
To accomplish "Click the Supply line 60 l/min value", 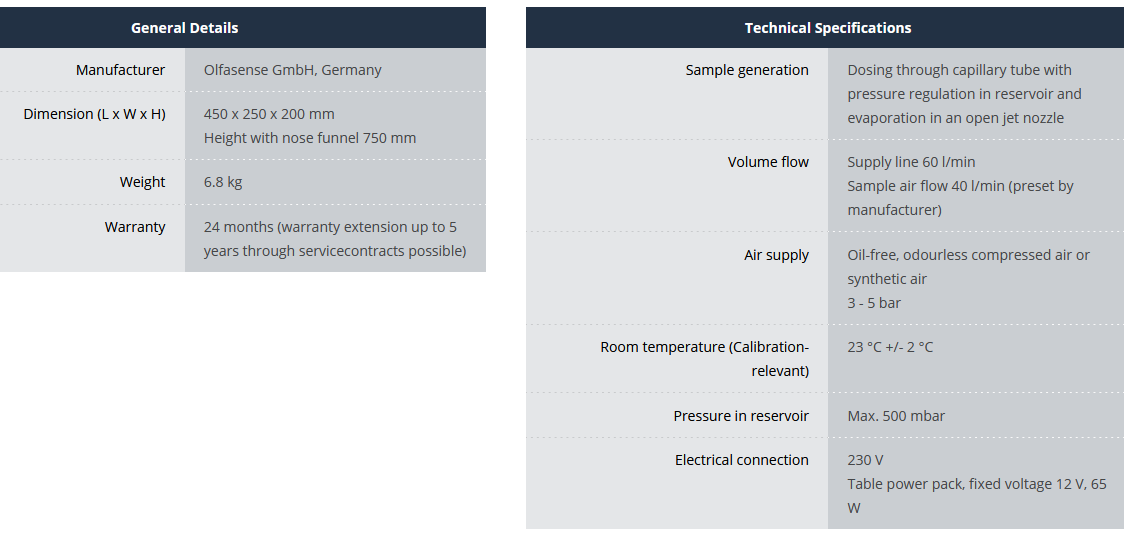I will (911, 162).
